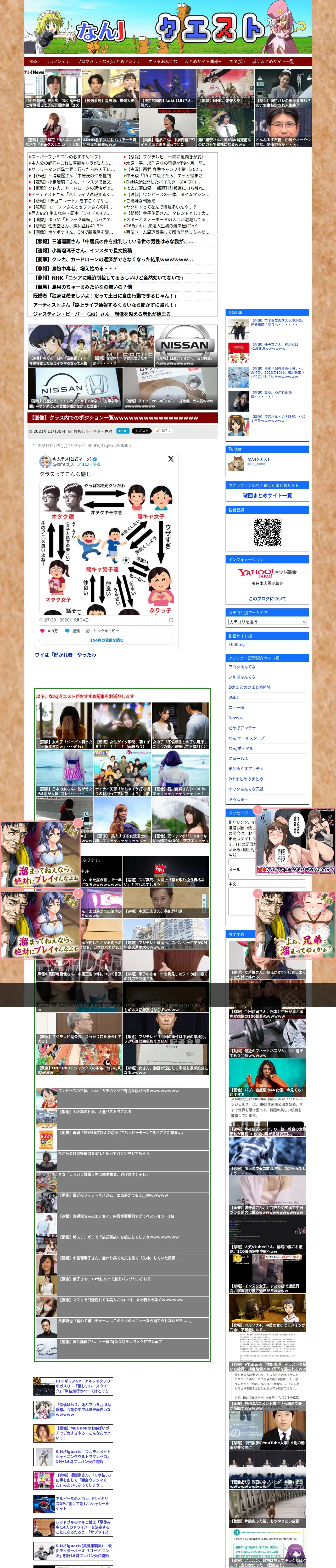Click the blue reply bubble icon in the tweet

(x=66, y=631)
